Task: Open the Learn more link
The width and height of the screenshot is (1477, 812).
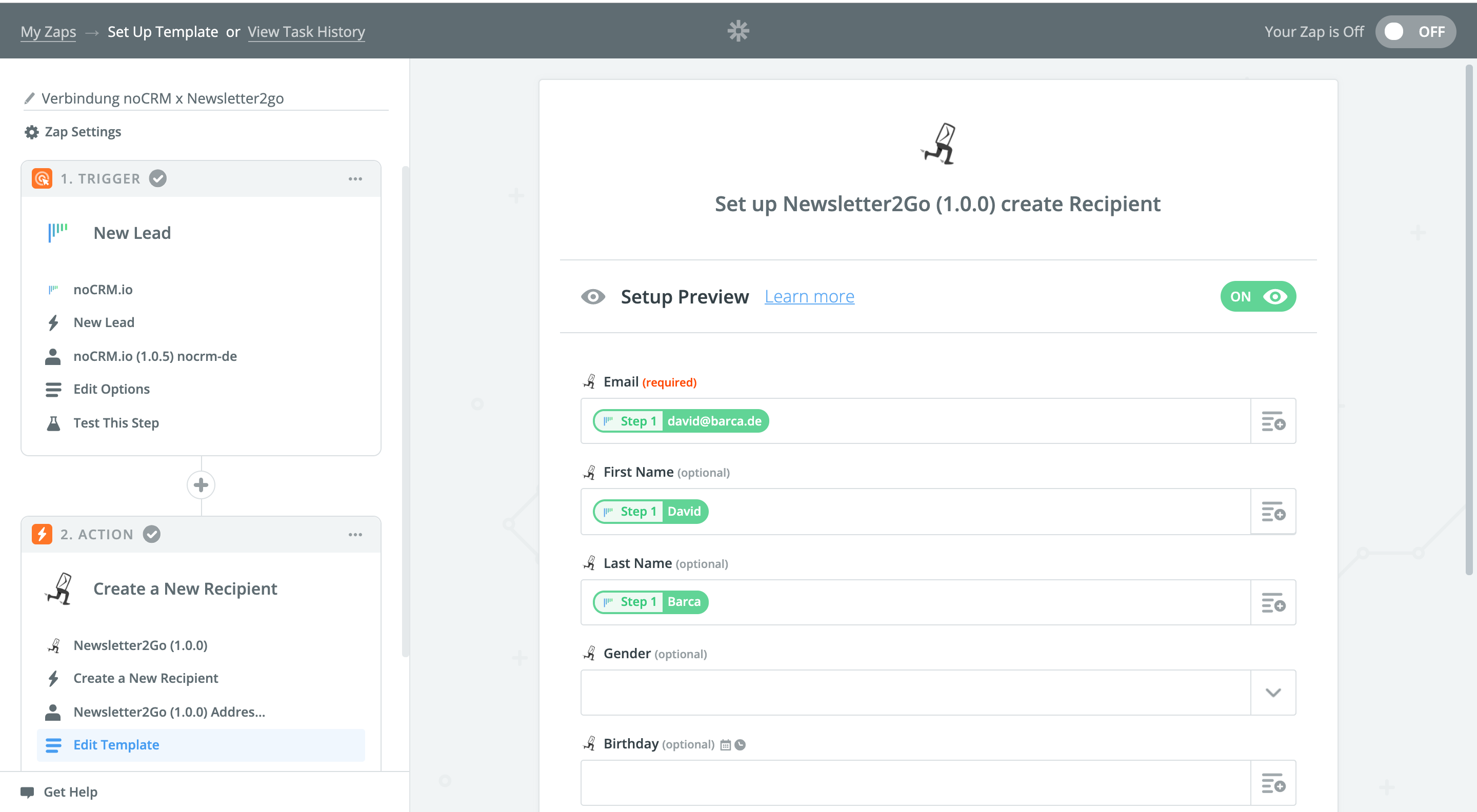Action: [809, 296]
